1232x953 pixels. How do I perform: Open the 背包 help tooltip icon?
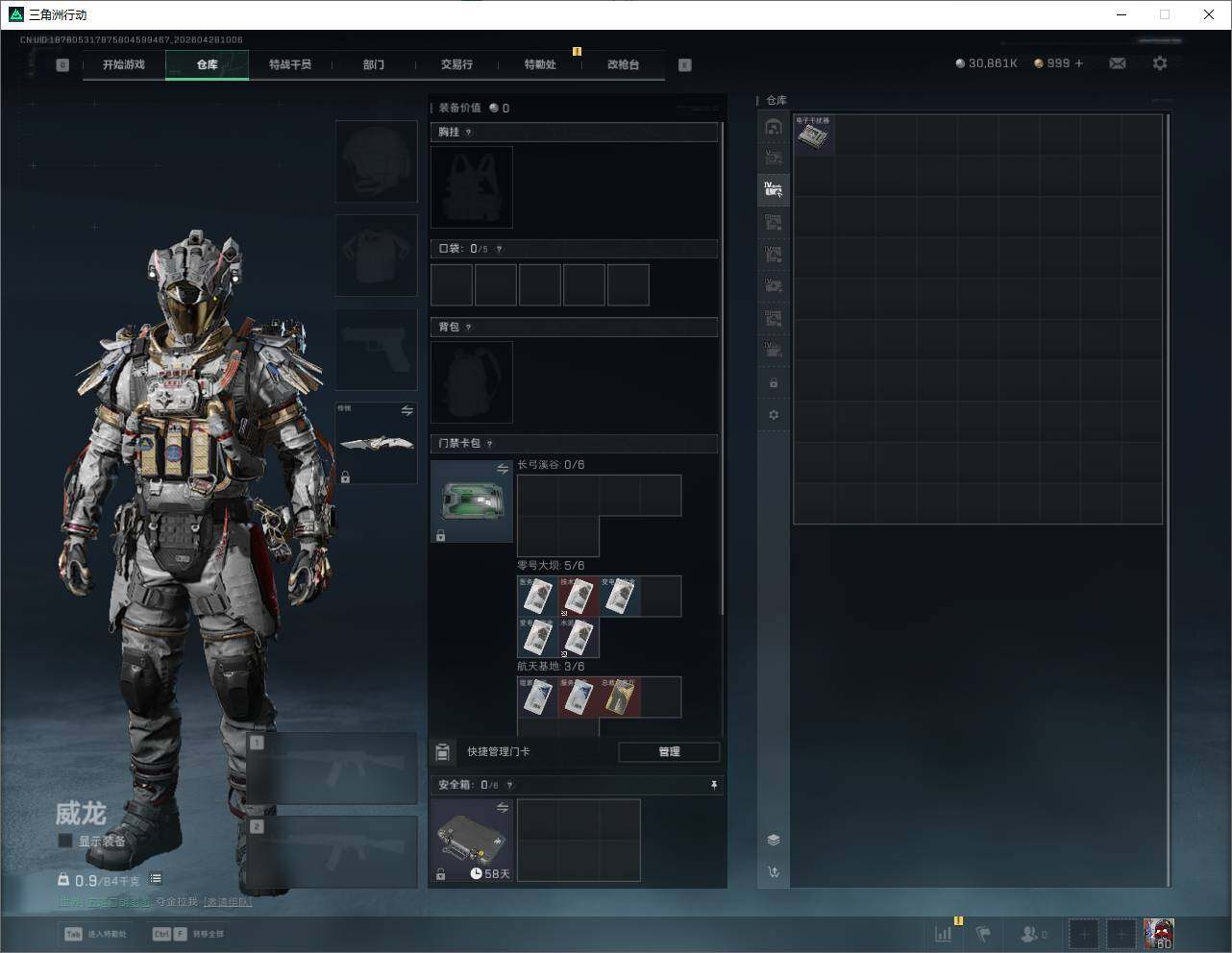pyautogui.click(x=469, y=328)
